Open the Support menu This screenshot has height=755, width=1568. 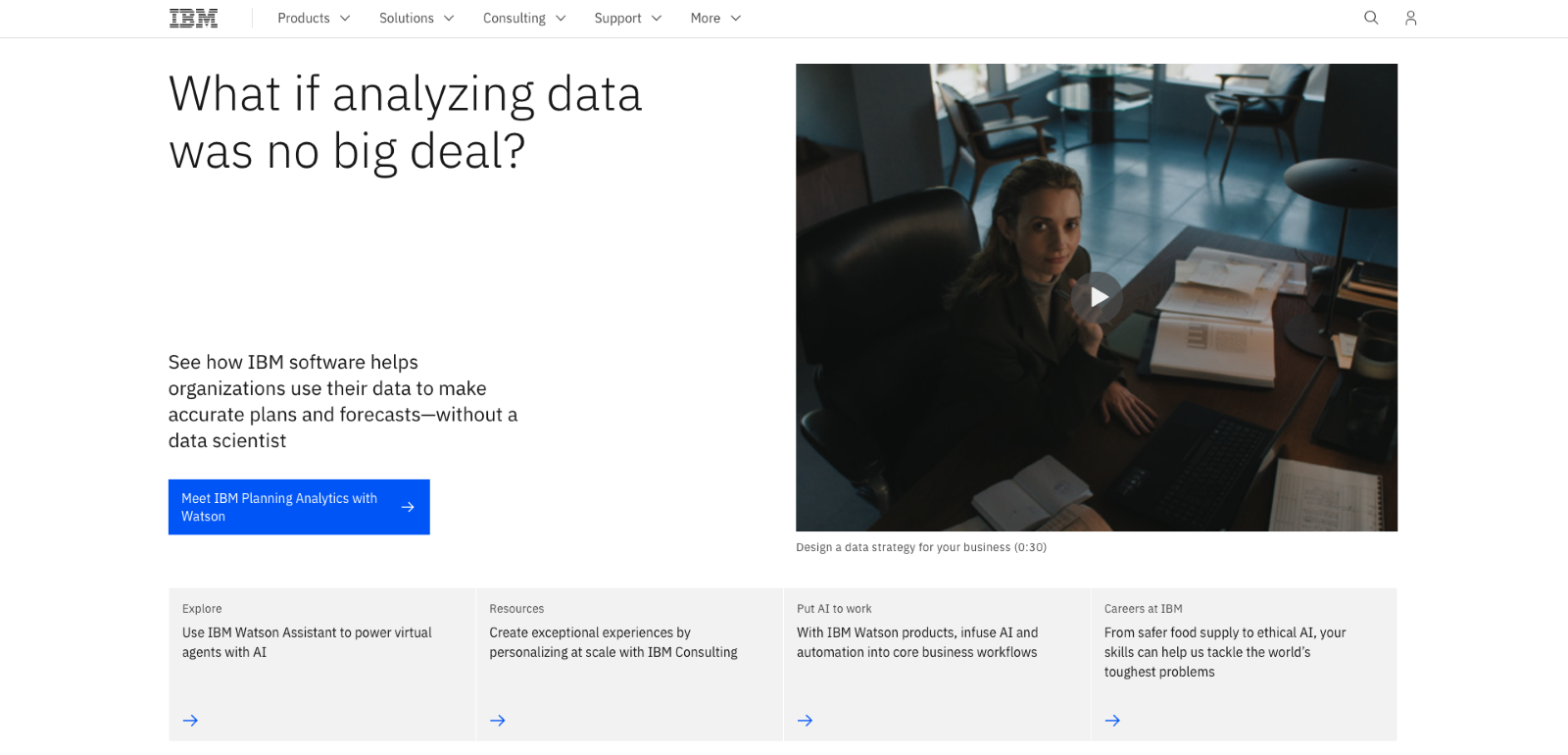coord(628,18)
